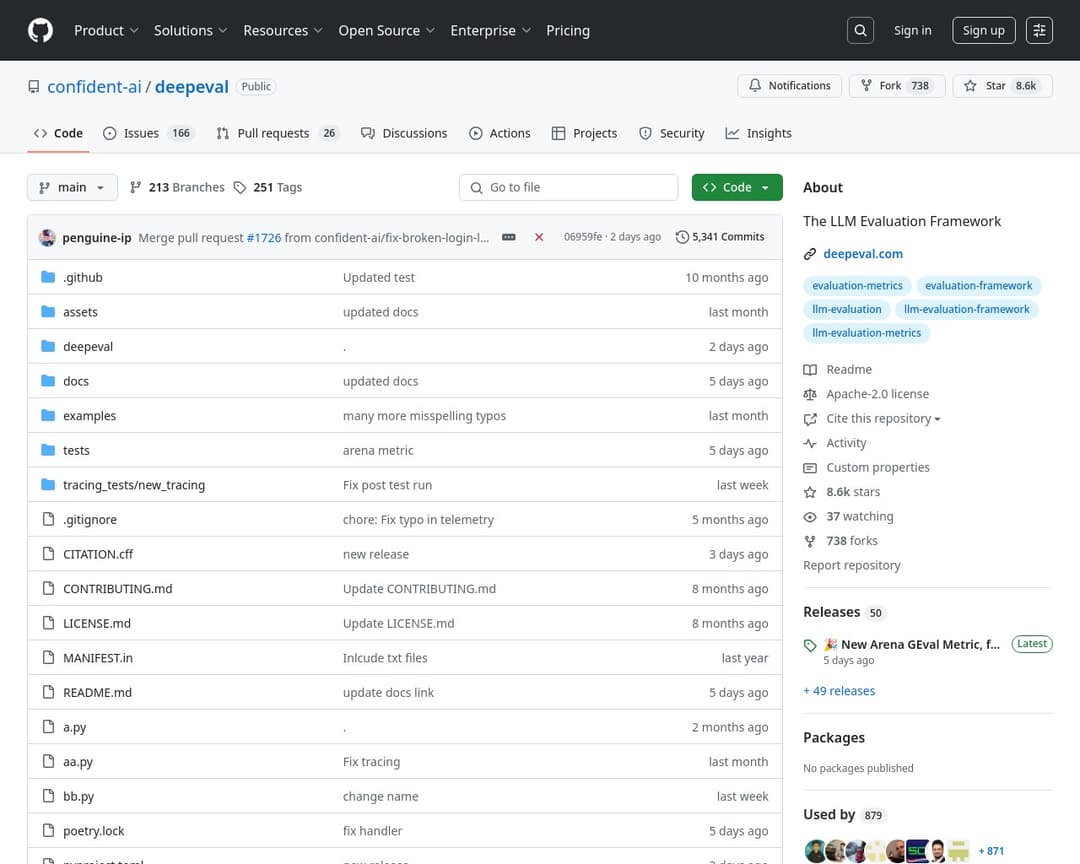This screenshot has height=864, width=1080.
Task: Open the Pricing link
Action: point(568,30)
